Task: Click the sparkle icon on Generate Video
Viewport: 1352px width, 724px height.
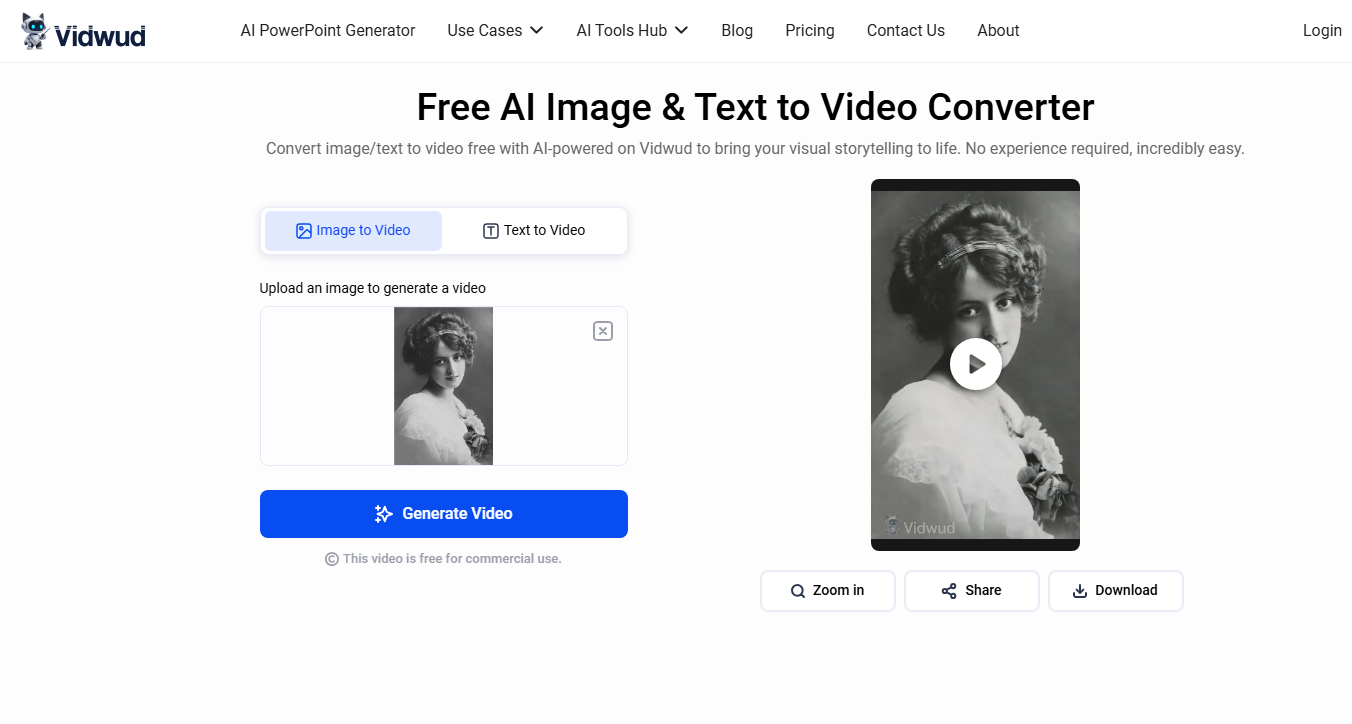Action: tap(383, 514)
